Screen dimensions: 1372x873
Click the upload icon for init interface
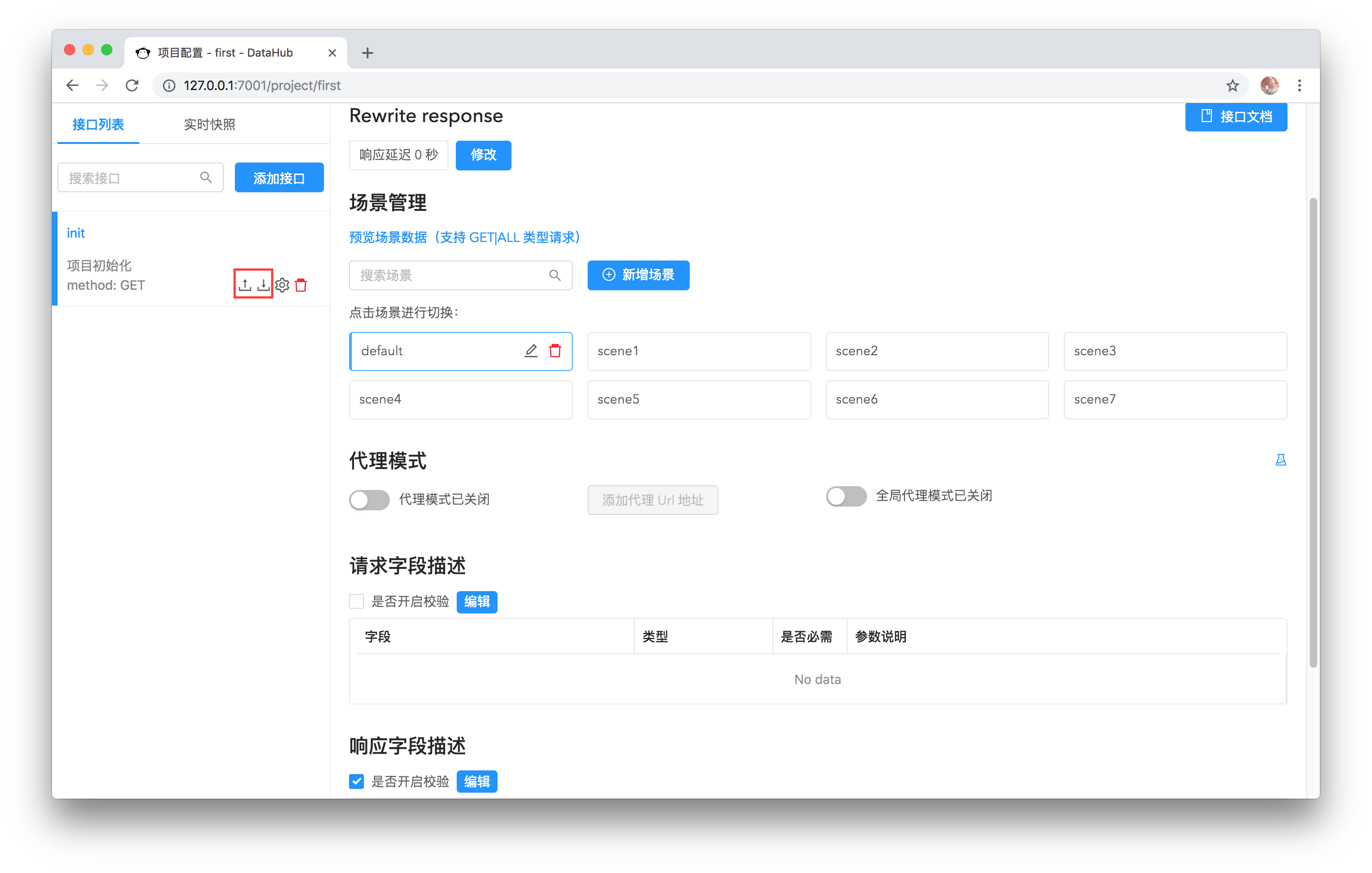tap(245, 285)
